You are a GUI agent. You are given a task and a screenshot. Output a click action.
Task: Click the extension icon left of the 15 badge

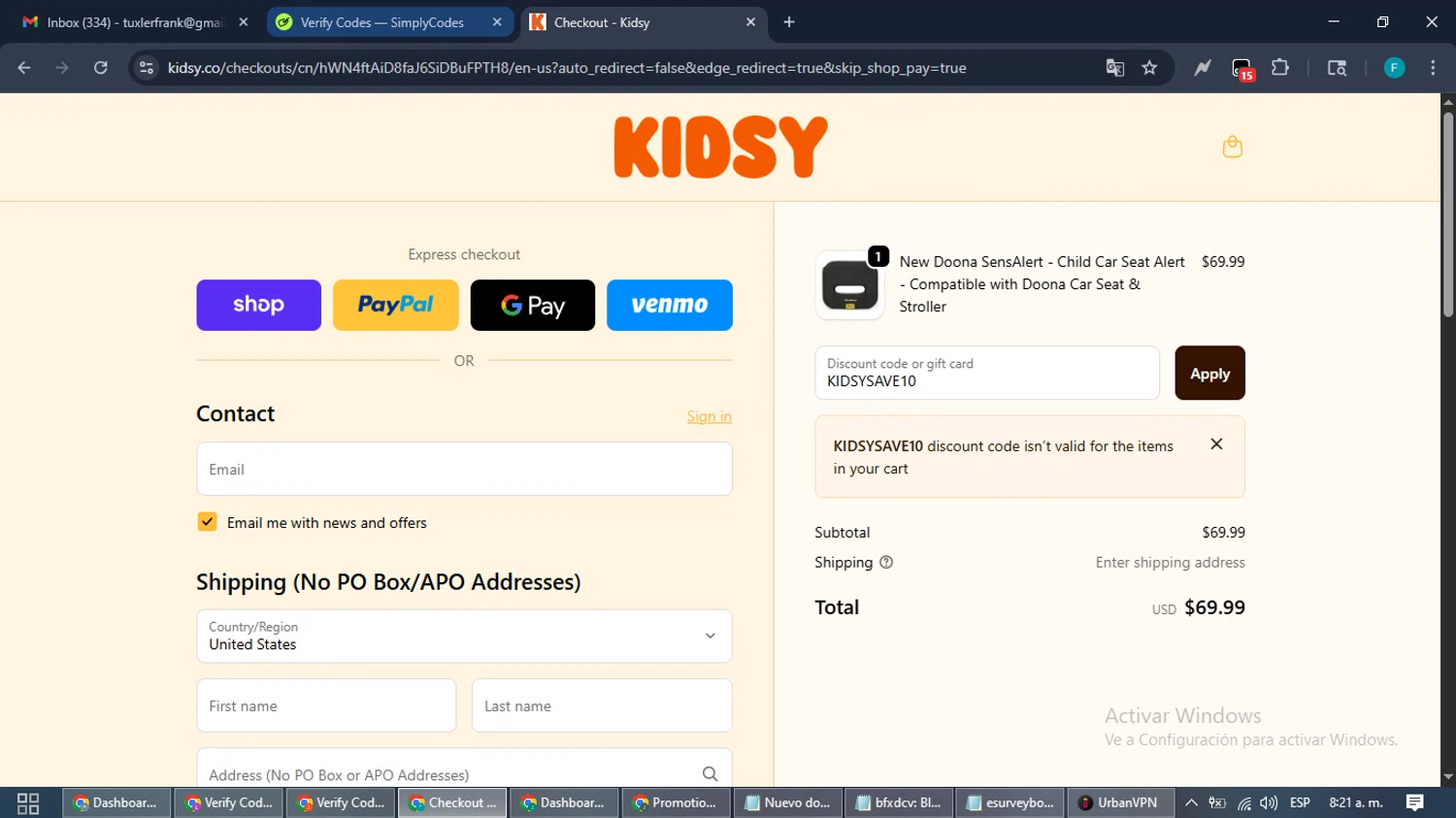pos(1203,68)
